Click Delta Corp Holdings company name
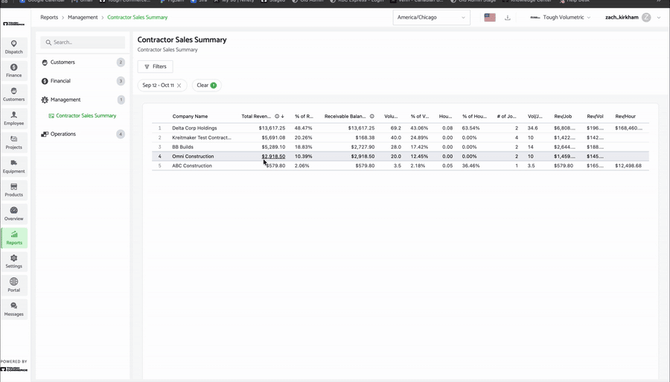670x382 pixels. point(194,128)
